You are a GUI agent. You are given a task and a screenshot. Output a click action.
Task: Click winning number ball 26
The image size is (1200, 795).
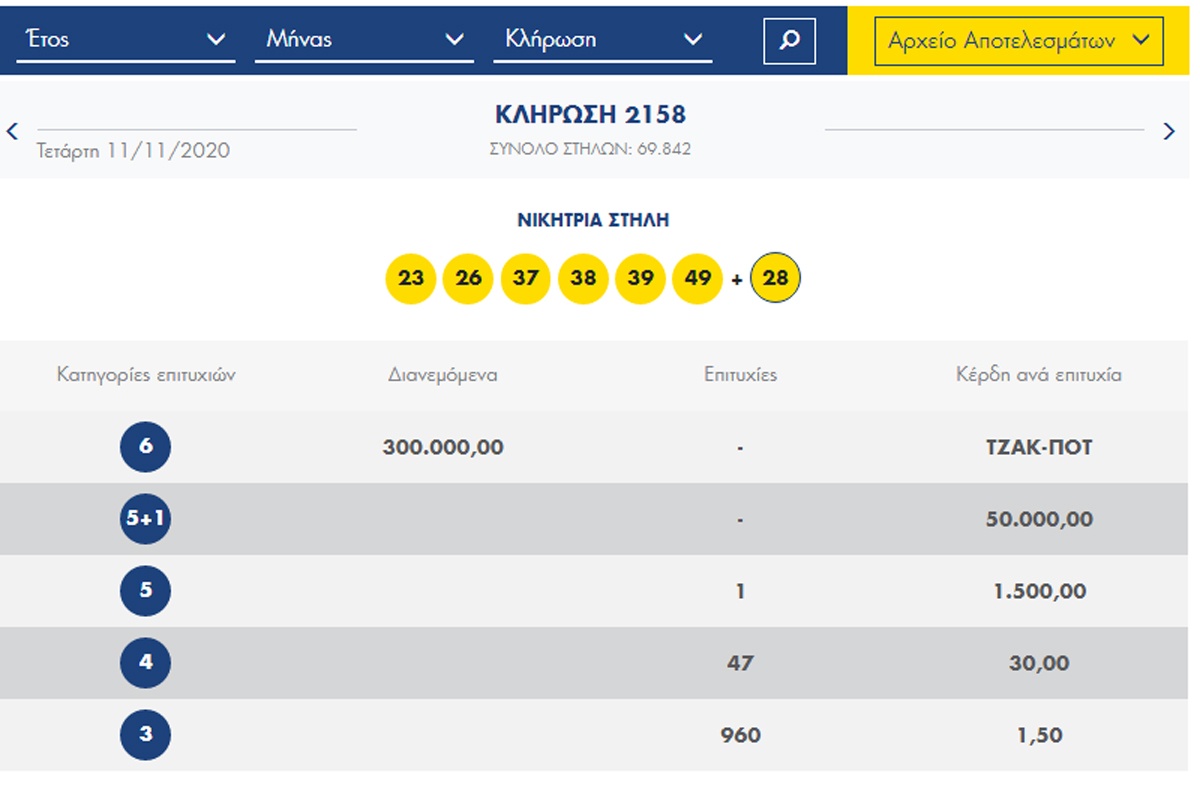point(468,278)
